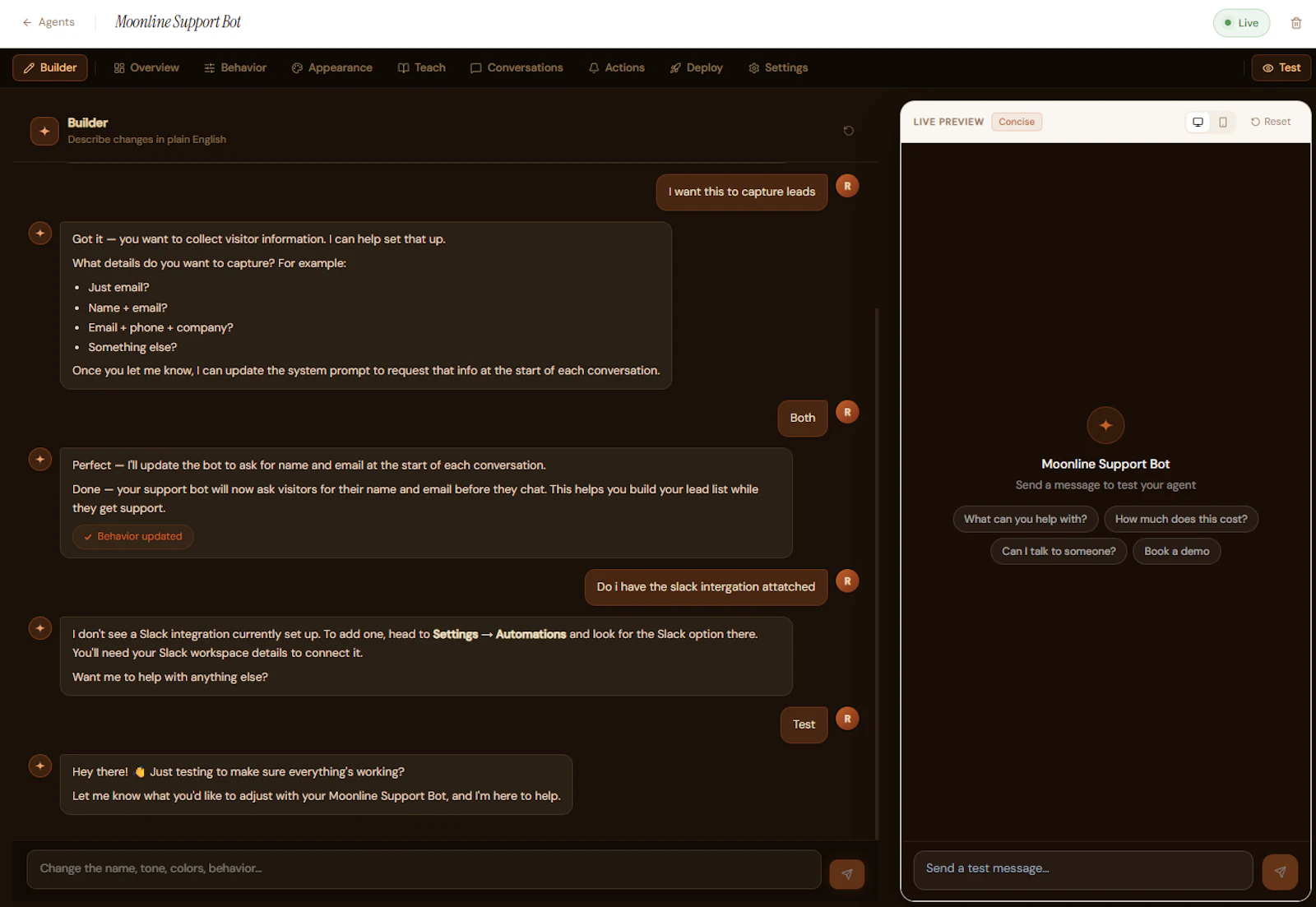Click the Concise tag in Live Preview

pyautogui.click(x=1017, y=122)
